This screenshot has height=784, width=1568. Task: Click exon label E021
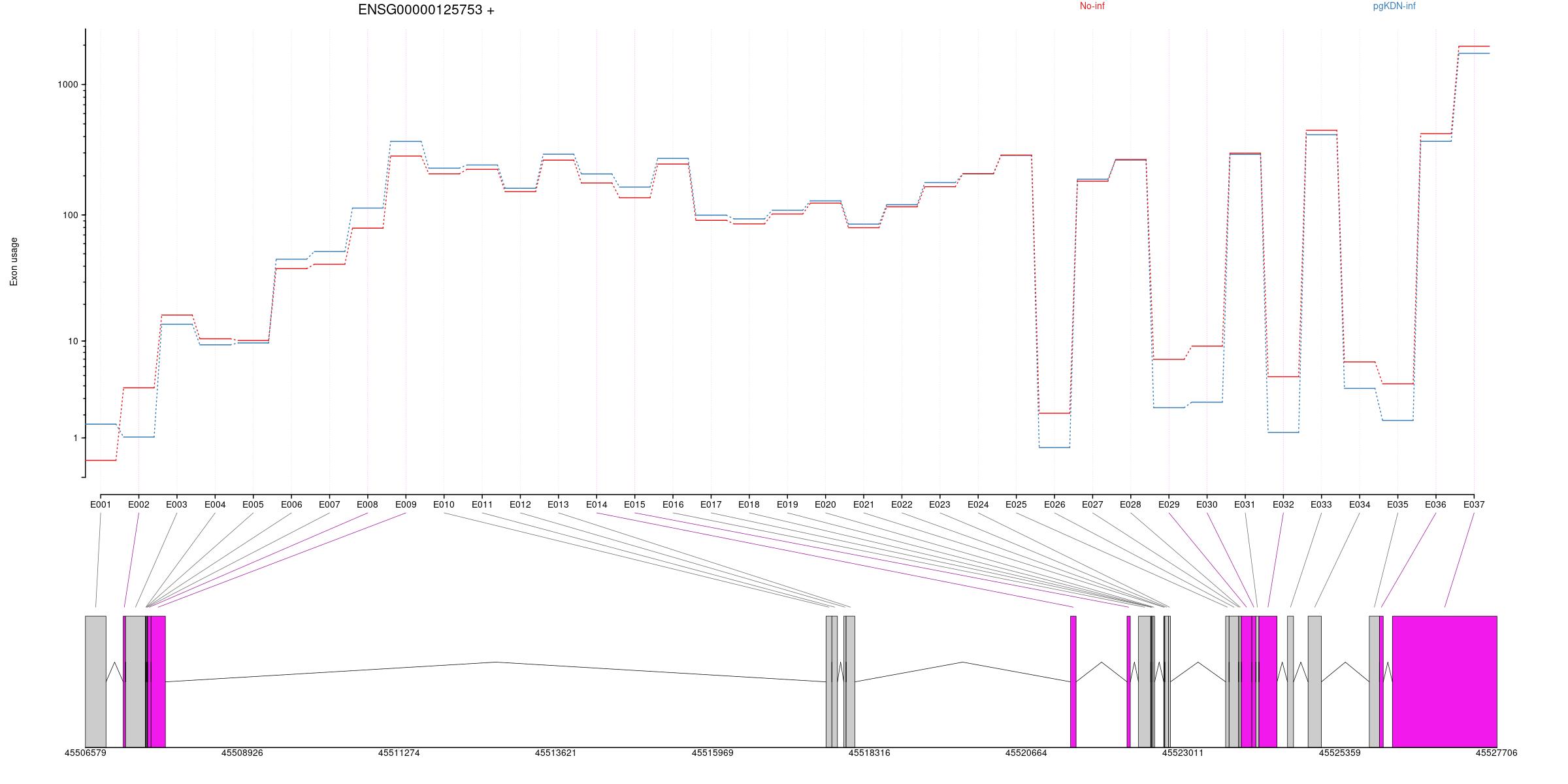coord(864,504)
